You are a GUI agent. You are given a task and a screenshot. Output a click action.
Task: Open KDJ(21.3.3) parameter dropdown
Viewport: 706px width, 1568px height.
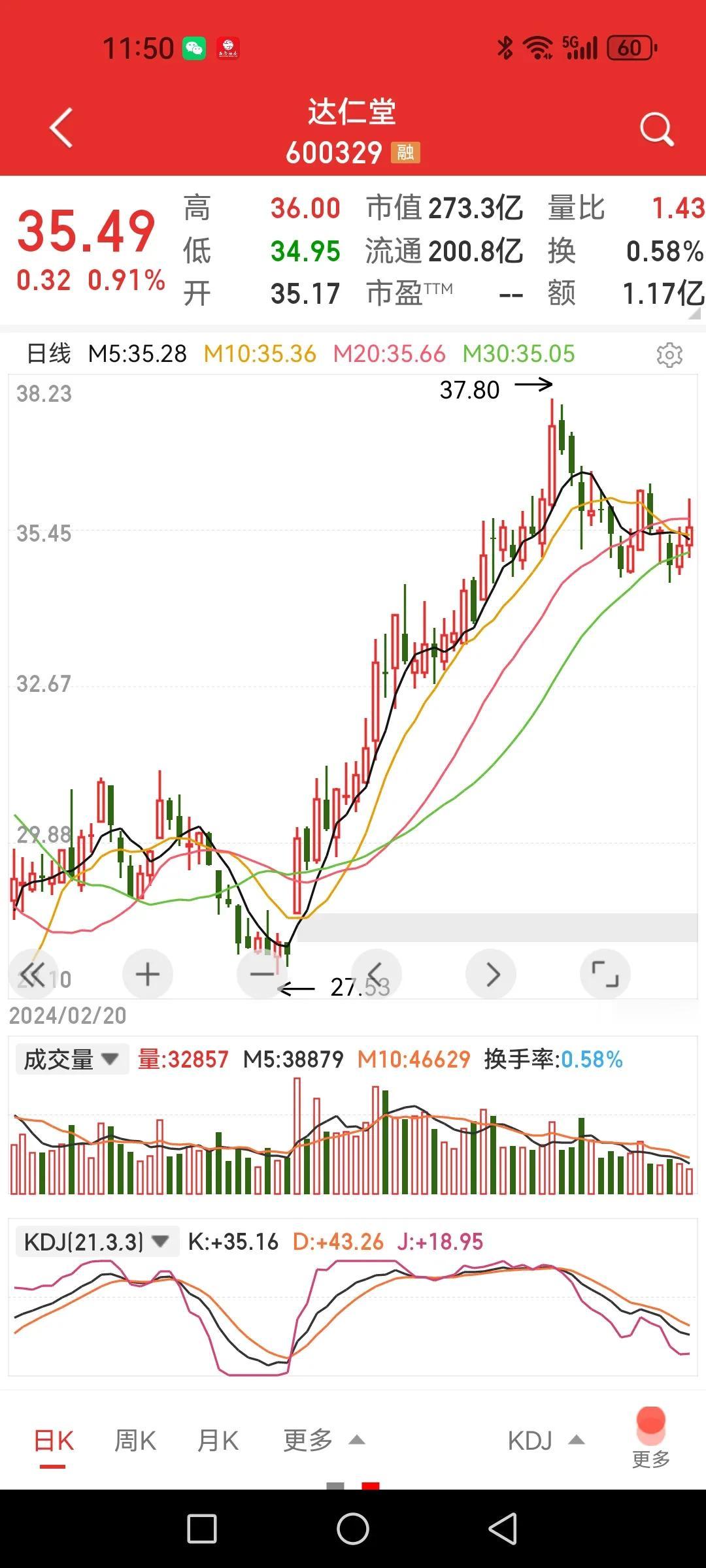pyautogui.click(x=97, y=1241)
